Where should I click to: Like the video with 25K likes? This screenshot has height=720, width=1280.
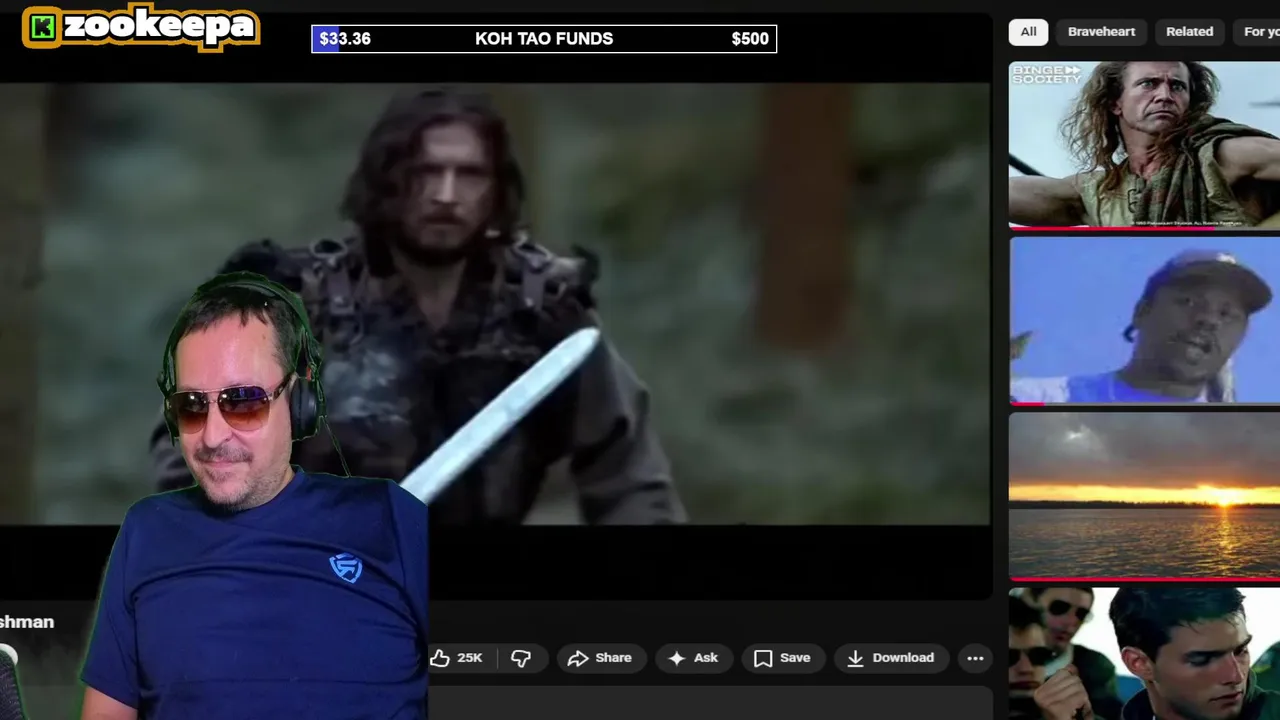coord(458,658)
